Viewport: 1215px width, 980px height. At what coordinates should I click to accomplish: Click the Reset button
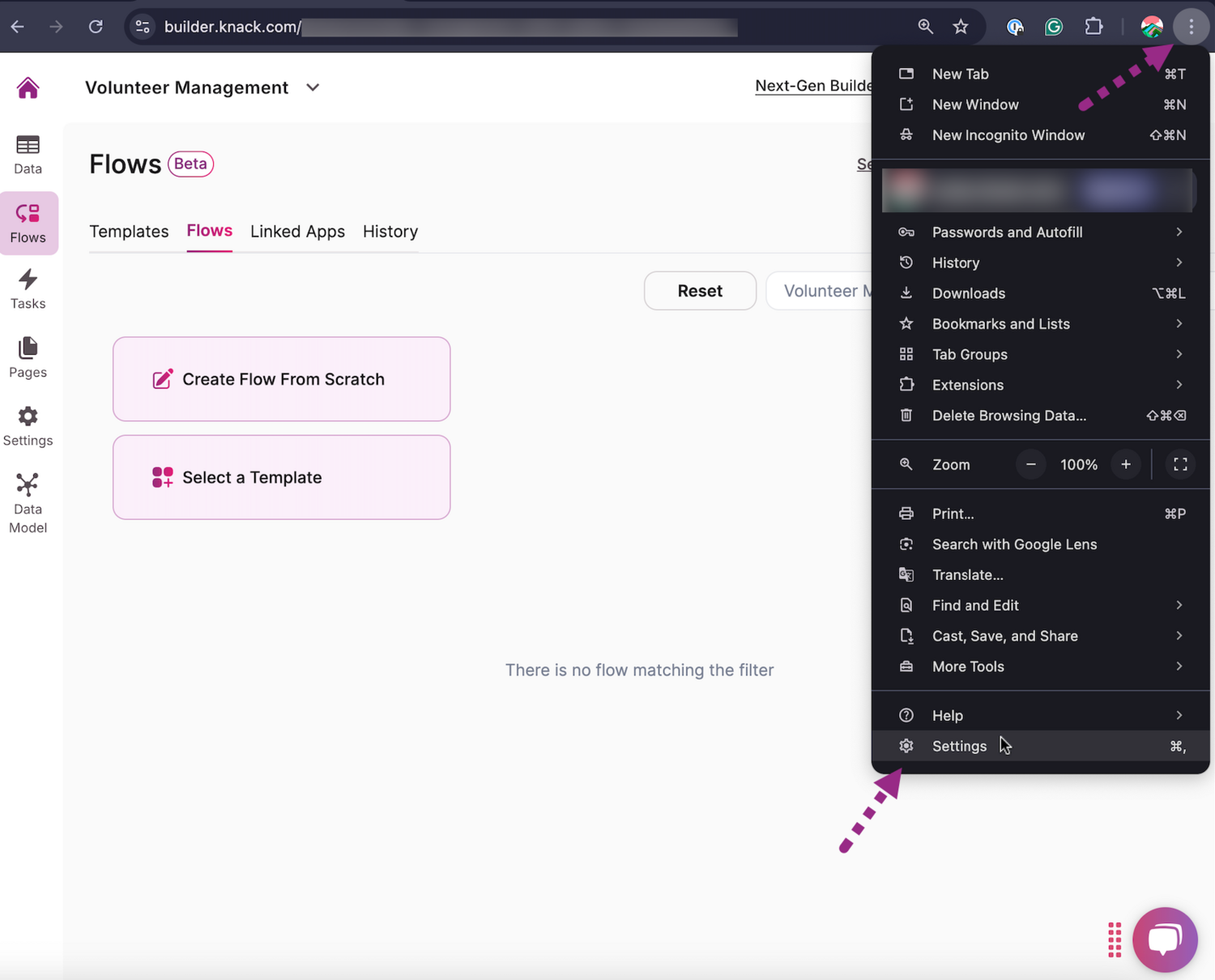(700, 291)
